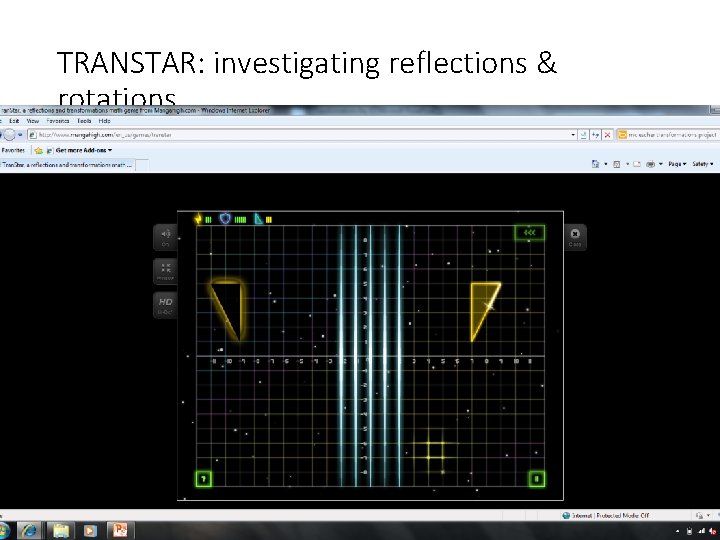Open a new blank browser tab
720x540 pixels.
[142, 165]
